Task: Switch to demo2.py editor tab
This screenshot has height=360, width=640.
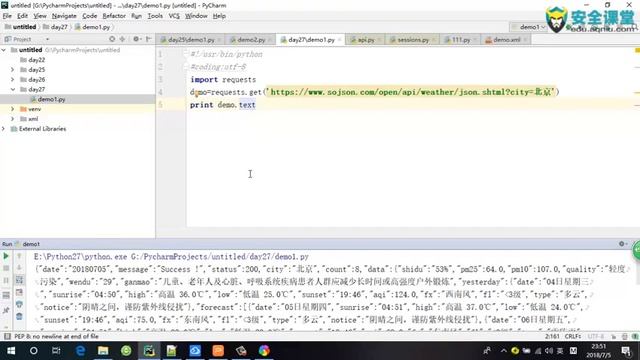Action: (x=250, y=40)
